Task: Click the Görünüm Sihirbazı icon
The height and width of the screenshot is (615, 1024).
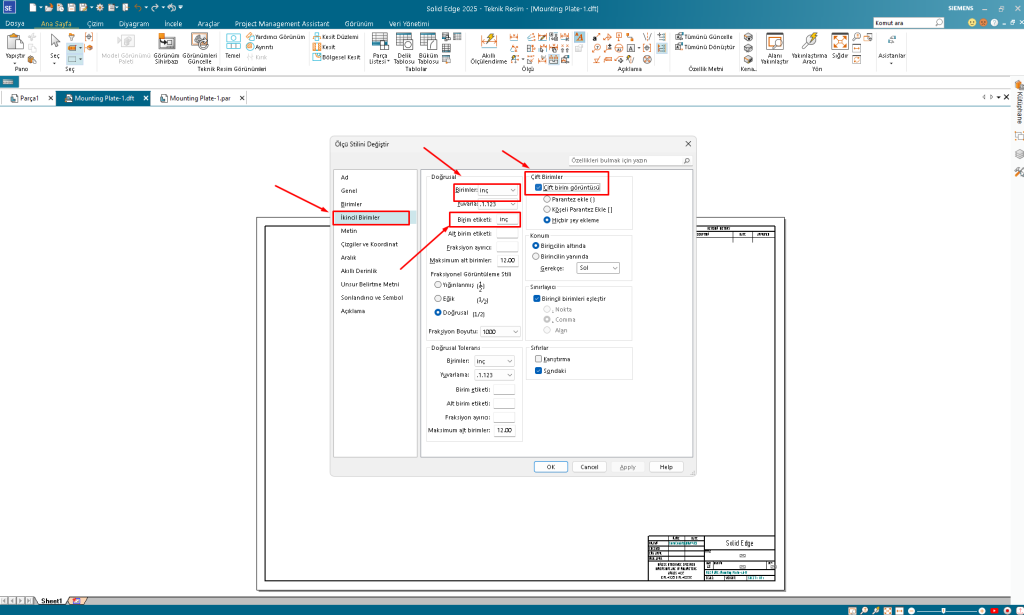Action: (x=166, y=44)
